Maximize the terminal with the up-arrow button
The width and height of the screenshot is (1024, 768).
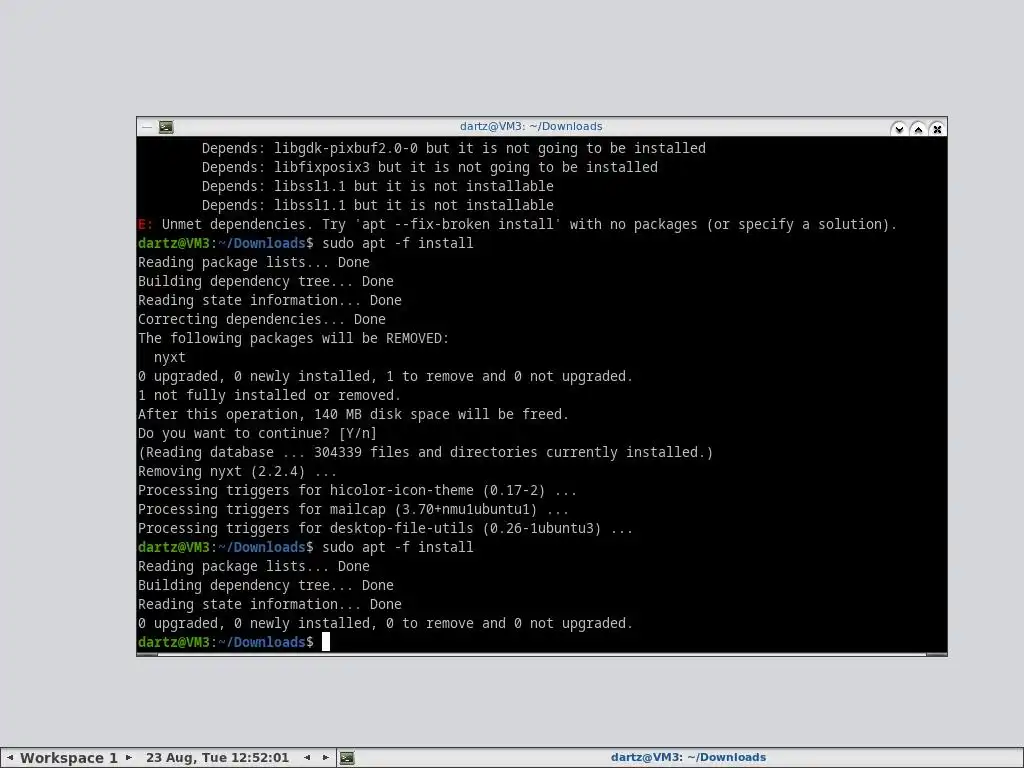918,129
